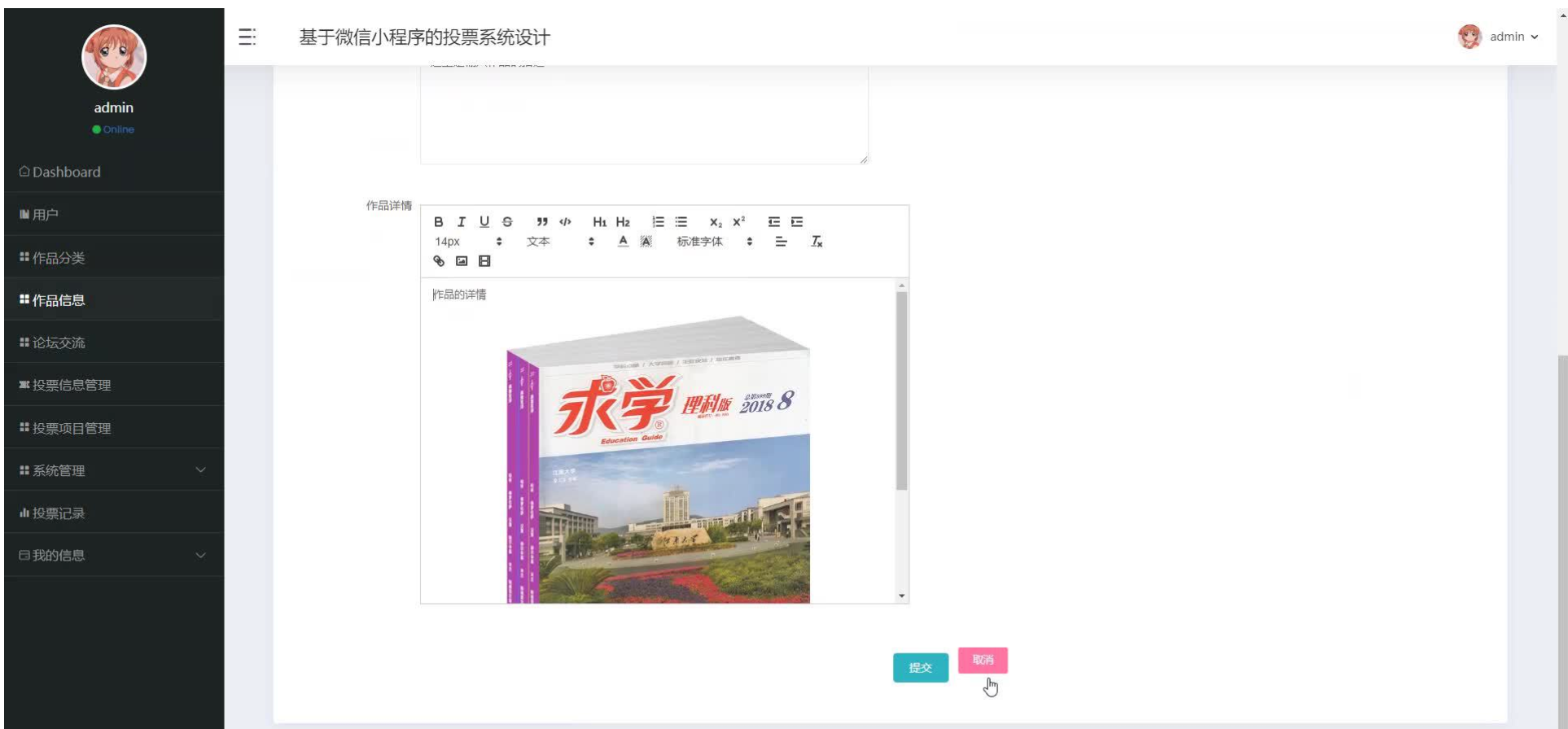Expand the 我的信息 submenu
This screenshot has height=729, width=1568.
coord(113,555)
